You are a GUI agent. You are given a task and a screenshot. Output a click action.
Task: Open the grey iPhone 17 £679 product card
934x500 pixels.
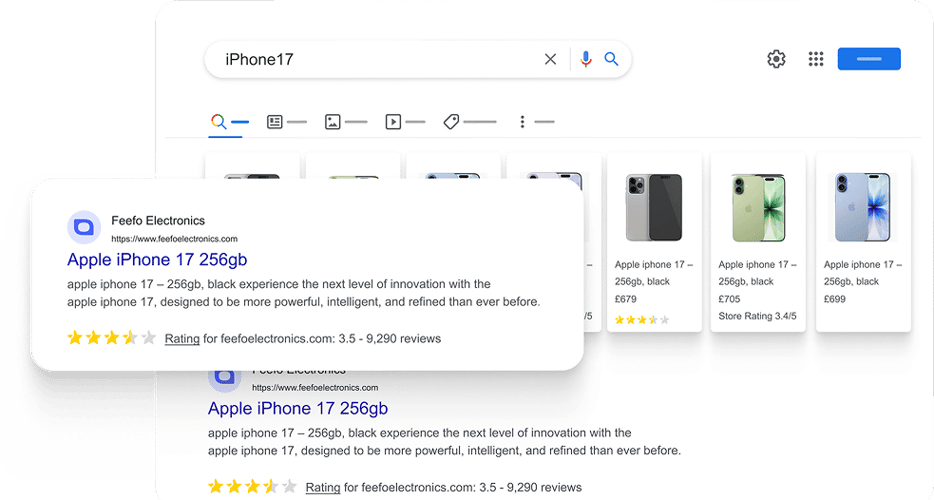click(654, 242)
